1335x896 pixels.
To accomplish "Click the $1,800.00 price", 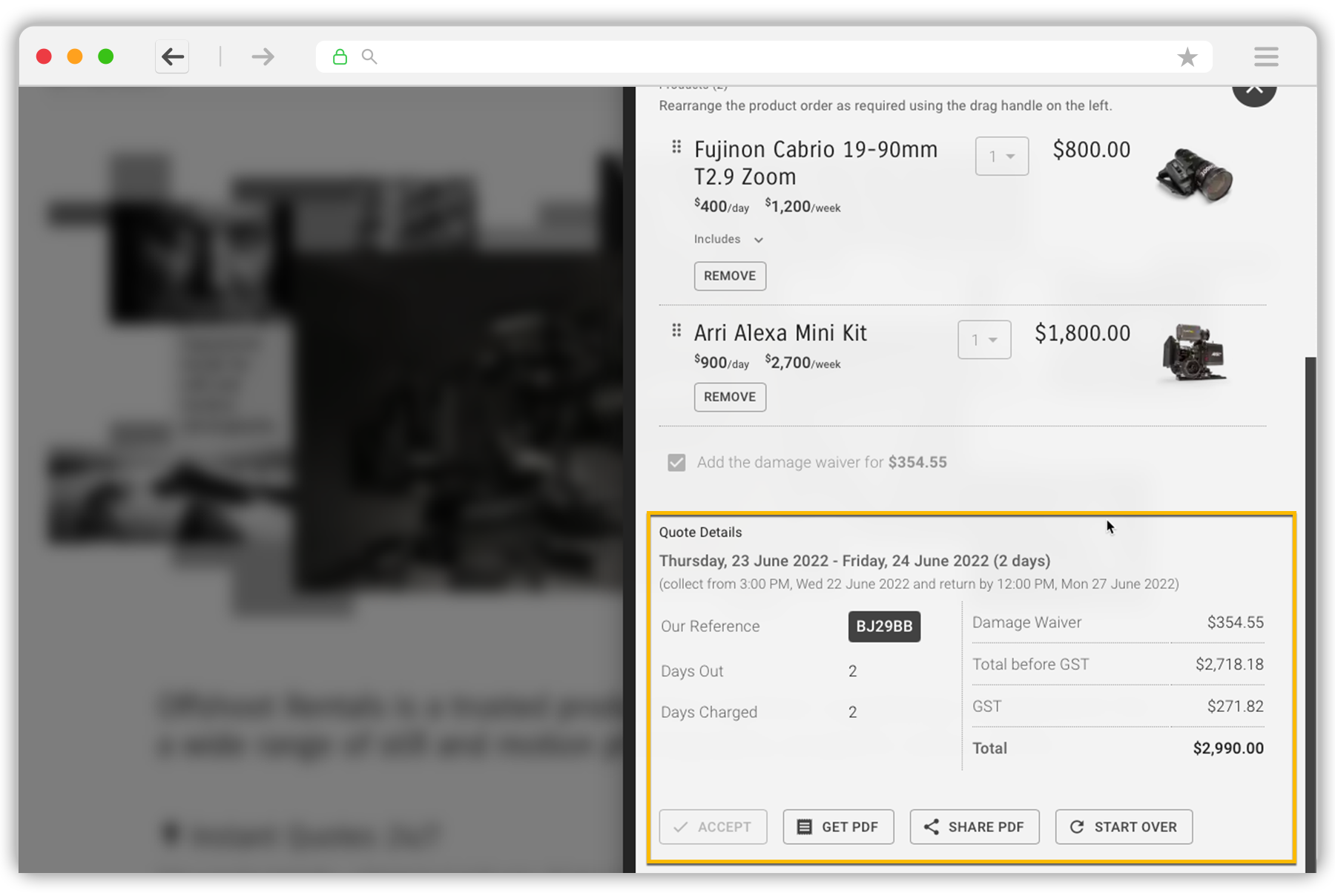I will coord(1083,334).
